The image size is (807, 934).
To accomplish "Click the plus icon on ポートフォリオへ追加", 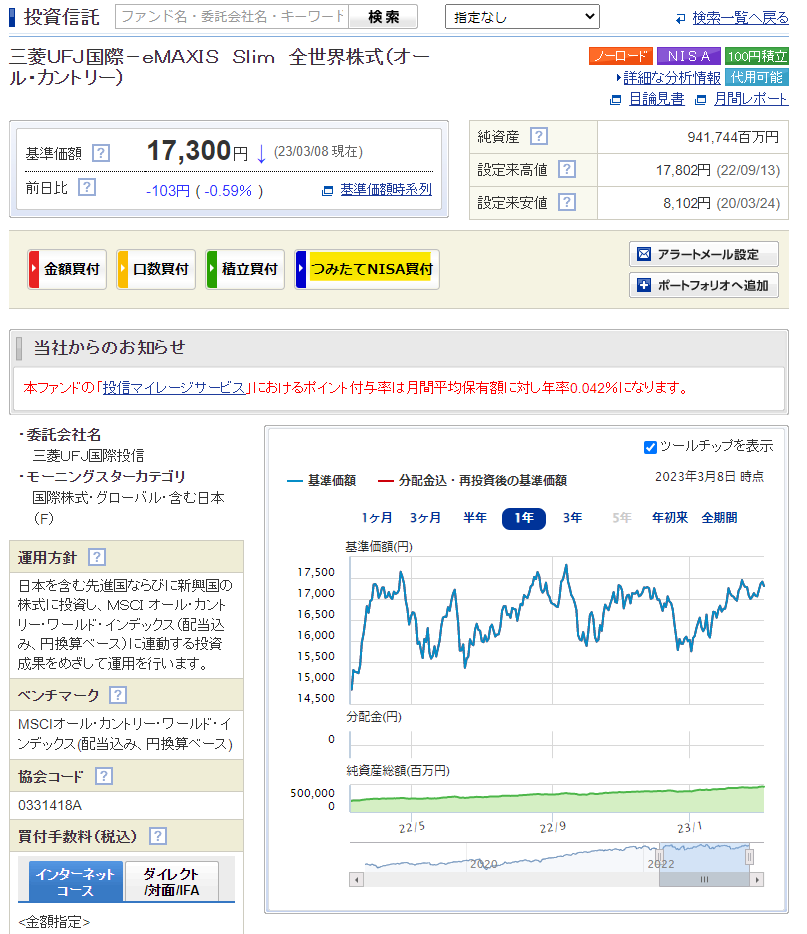I will point(644,285).
